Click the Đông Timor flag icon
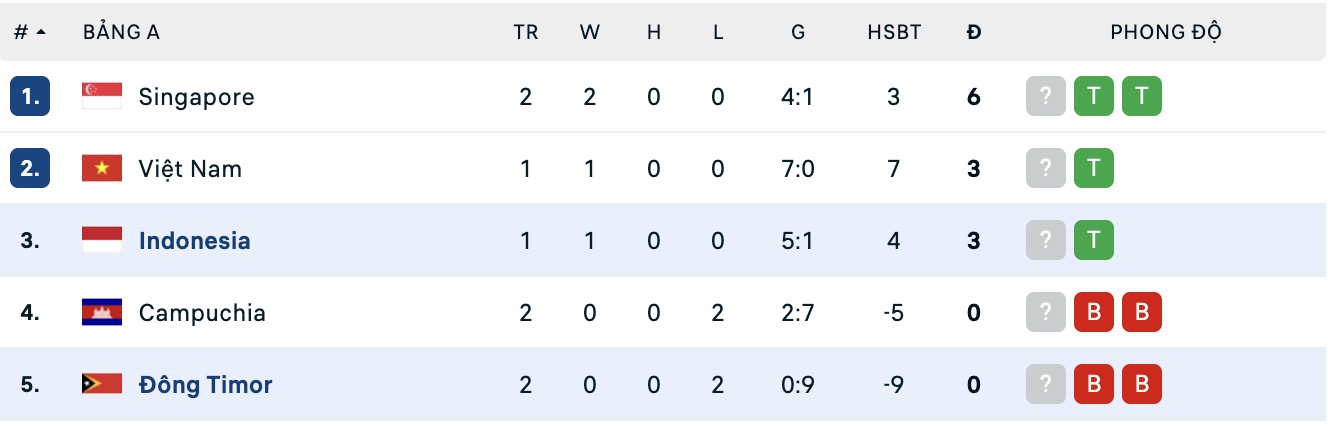The image size is (1328, 430). 101,385
